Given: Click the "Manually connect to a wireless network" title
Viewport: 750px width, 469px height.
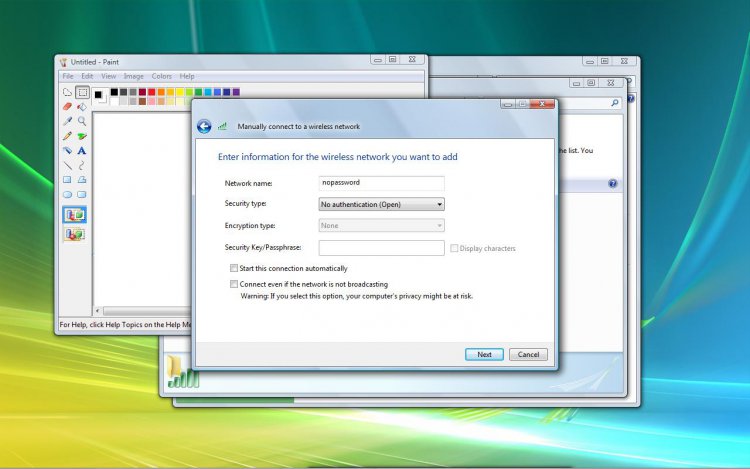Looking at the screenshot, I should point(298,127).
